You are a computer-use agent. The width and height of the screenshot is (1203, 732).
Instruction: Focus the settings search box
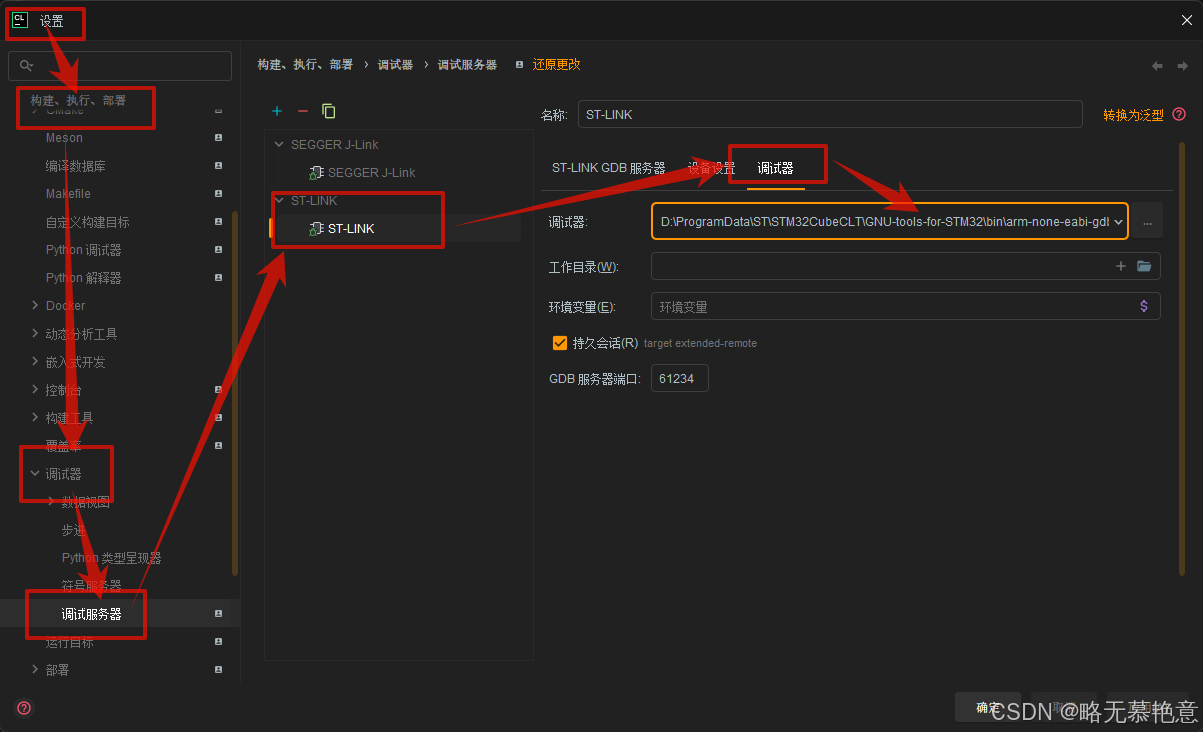coord(120,66)
